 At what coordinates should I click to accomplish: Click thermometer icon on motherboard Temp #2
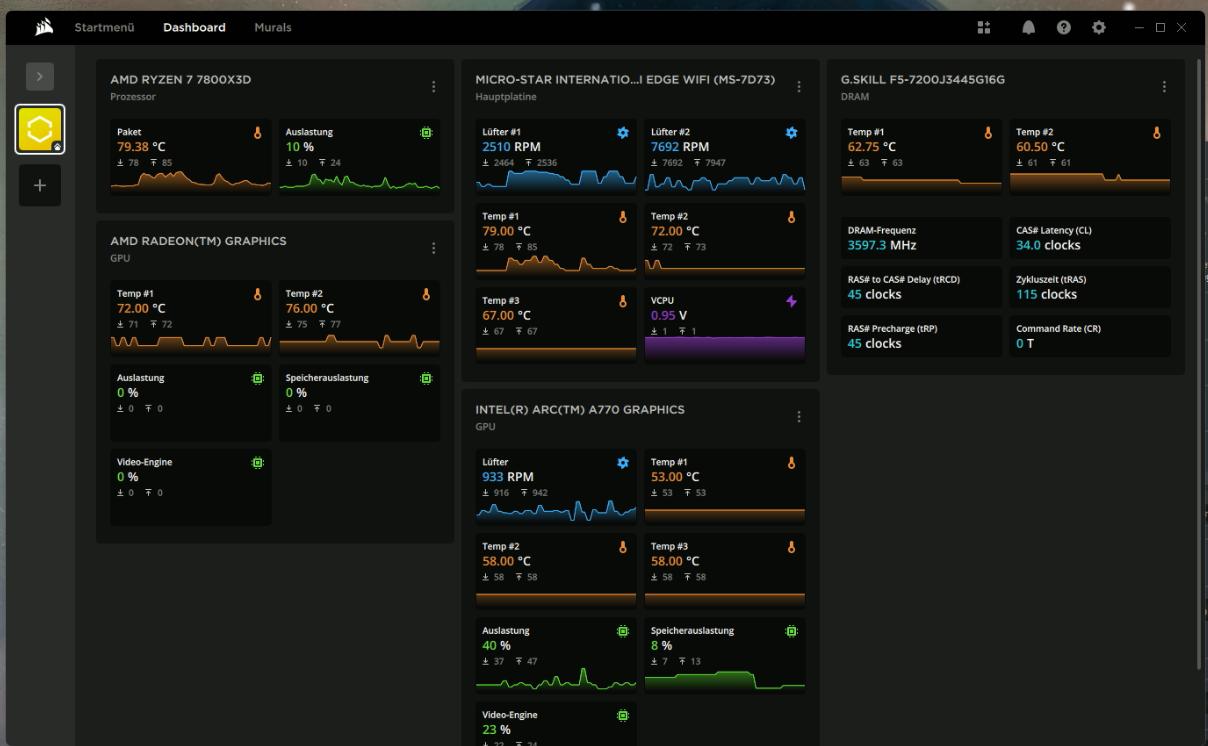(x=791, y=216)
